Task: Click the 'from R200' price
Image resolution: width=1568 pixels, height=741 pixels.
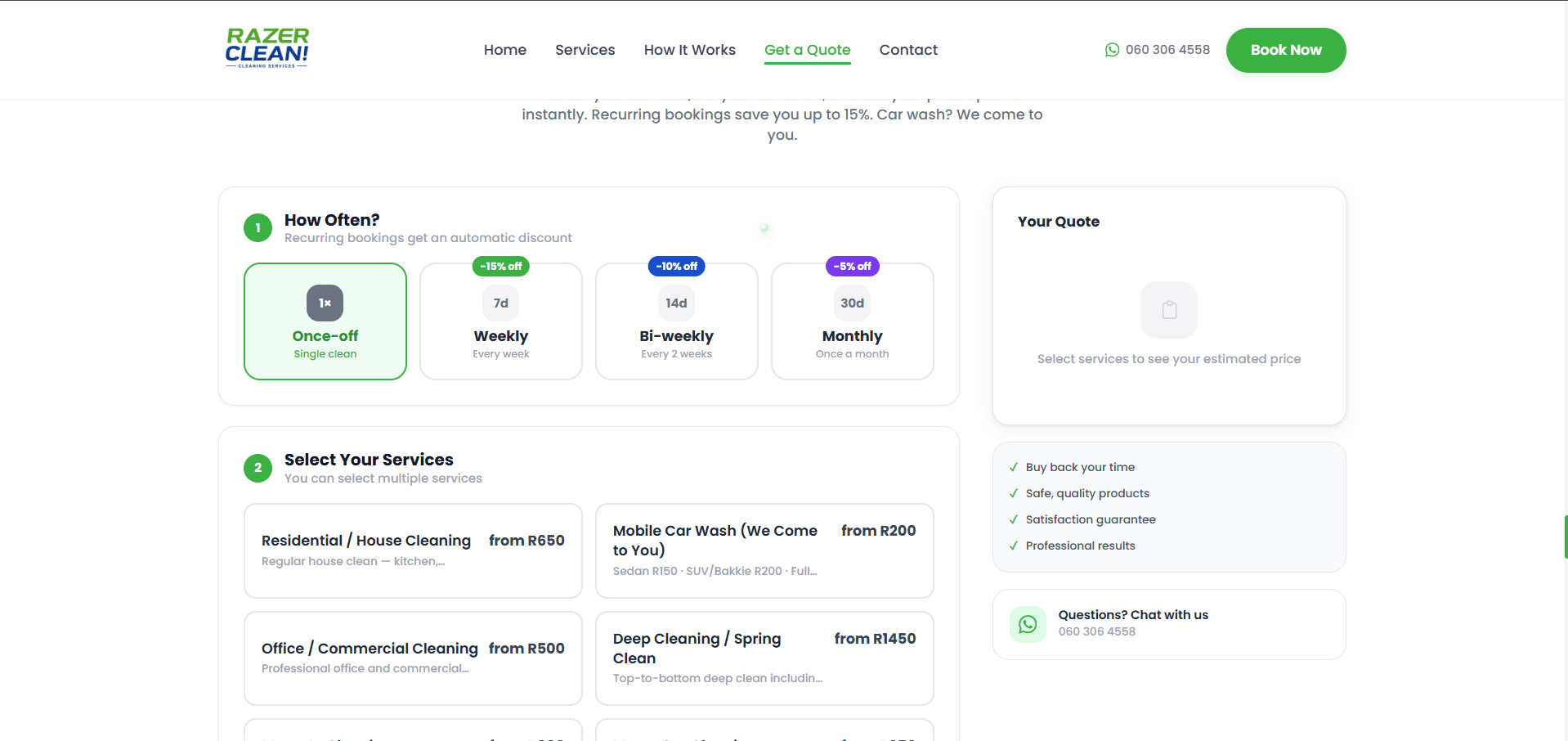Action: (x=879, y=531)
